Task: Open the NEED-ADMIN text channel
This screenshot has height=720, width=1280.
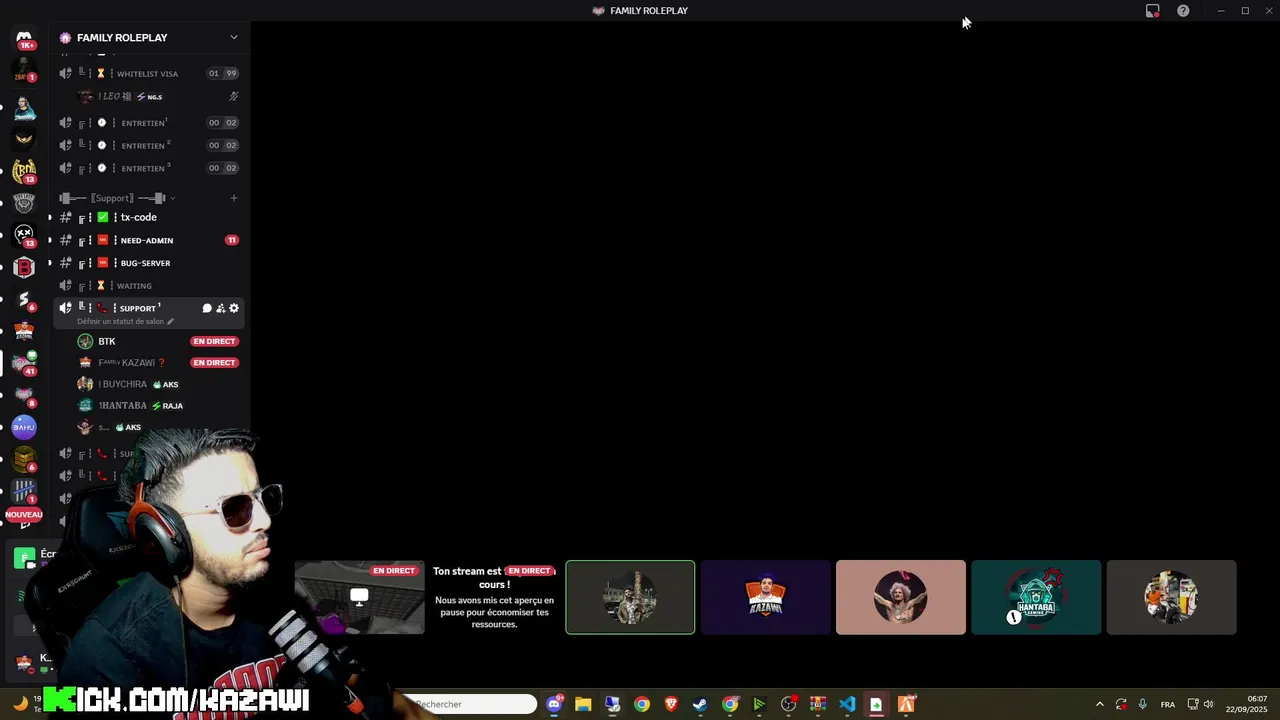Action: point(149,240)
